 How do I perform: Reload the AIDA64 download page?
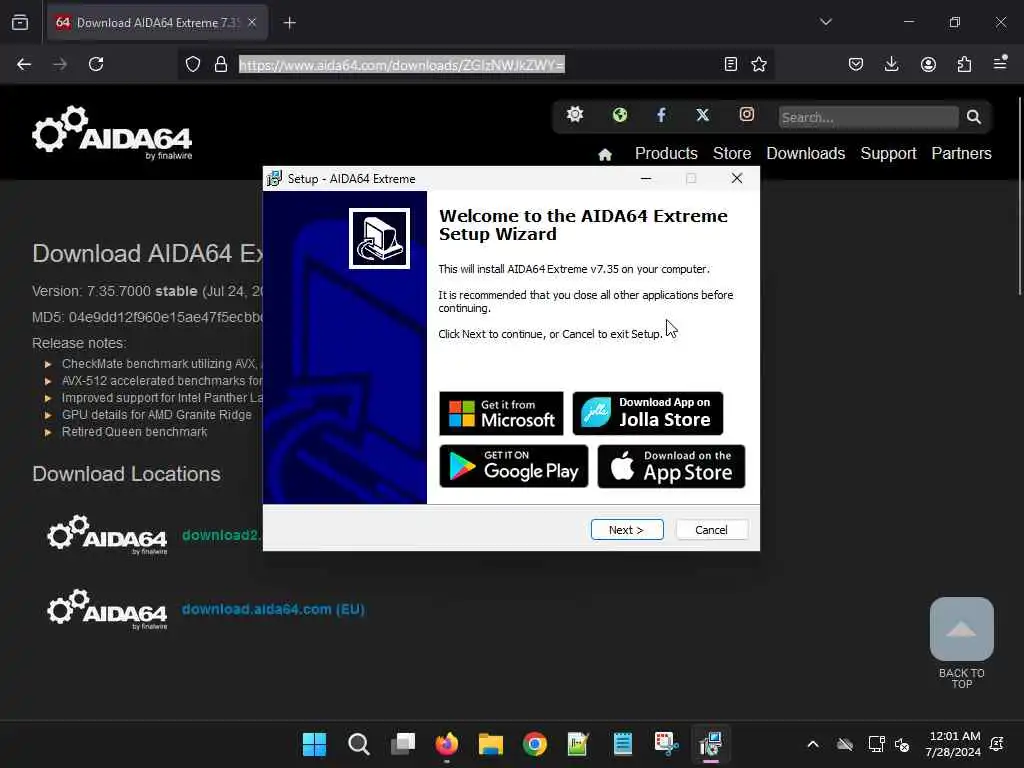(96, 64)
